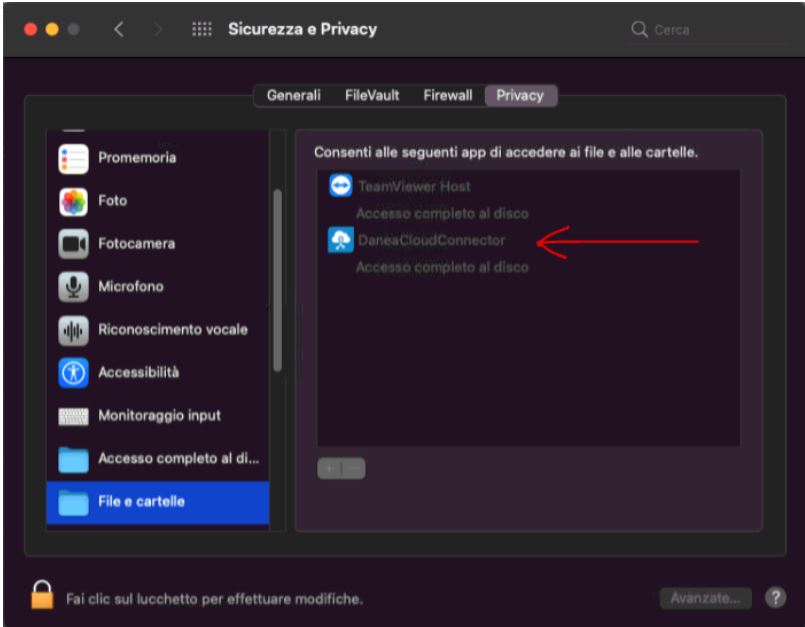Select Promemoria in the privacy list
Viewport: 805px width, 627px height.
pos(157,158)
